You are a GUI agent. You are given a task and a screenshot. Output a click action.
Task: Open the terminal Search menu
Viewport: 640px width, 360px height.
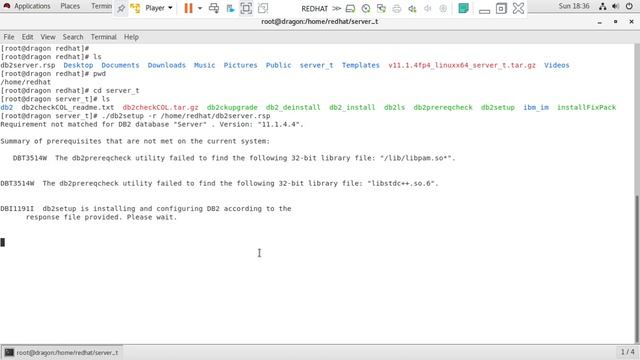click(73, 37)
